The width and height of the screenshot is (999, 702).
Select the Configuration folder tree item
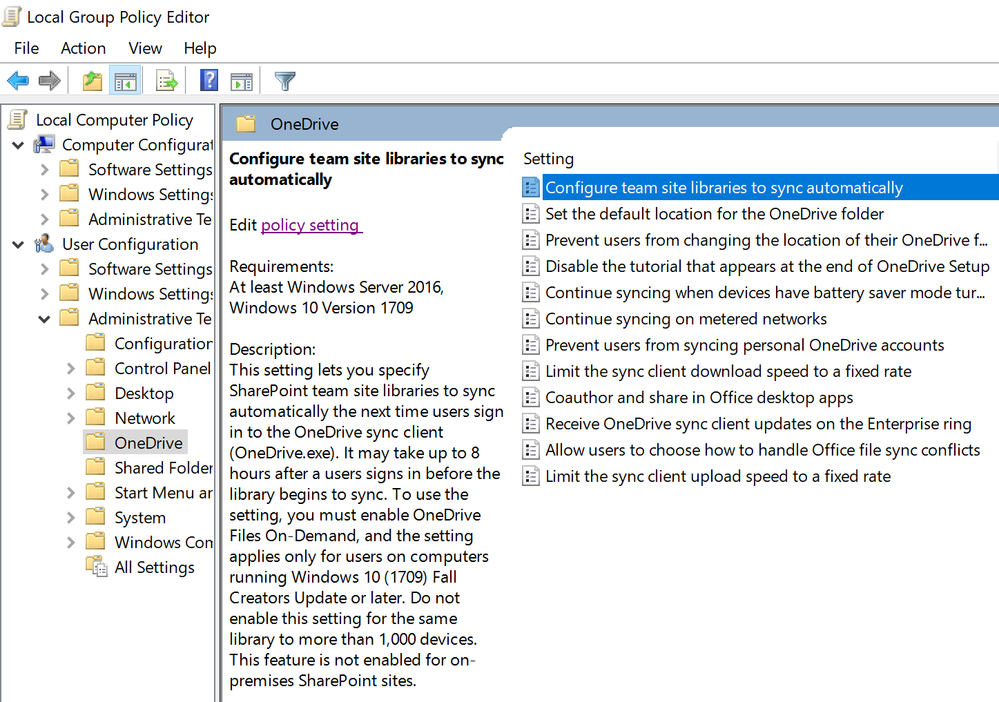click(x=163, y=343)
